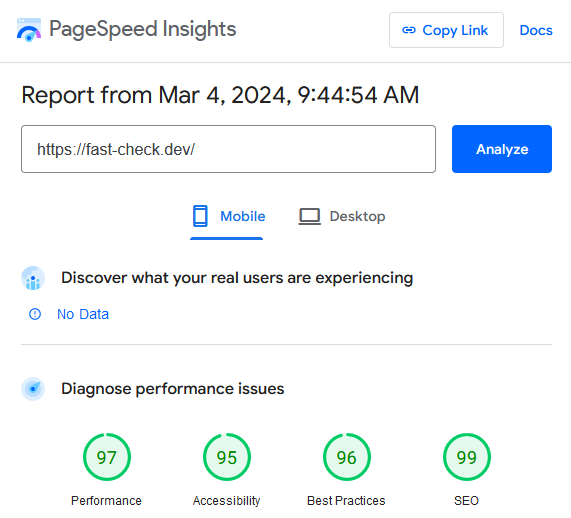Click the Best Practices label
This screenshot has height=518, width=571.
[346, 501]
